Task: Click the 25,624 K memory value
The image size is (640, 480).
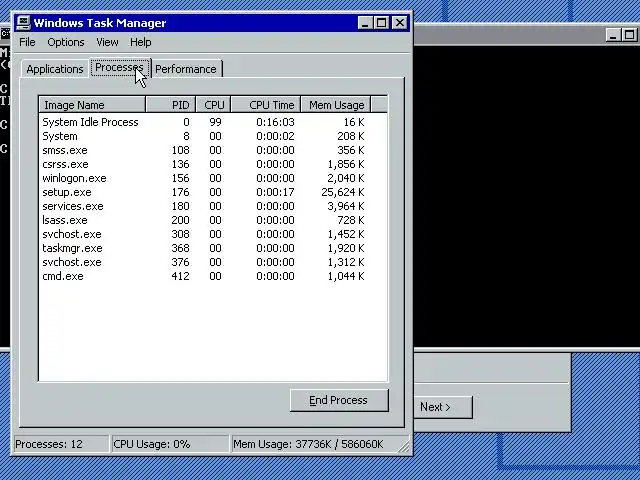Action: (343, 192)
